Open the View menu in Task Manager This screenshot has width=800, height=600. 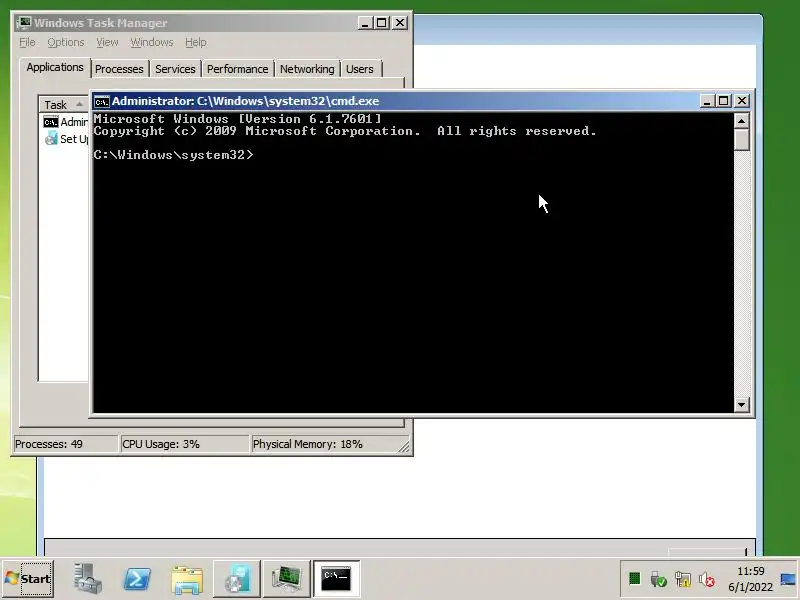tap(107, 42)
